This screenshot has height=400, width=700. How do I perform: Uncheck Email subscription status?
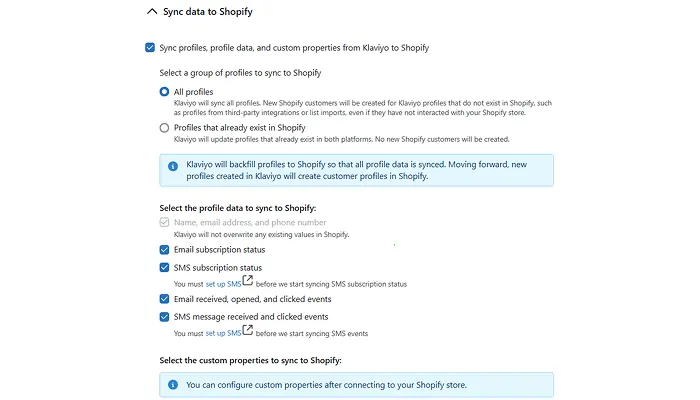point(165,250)
